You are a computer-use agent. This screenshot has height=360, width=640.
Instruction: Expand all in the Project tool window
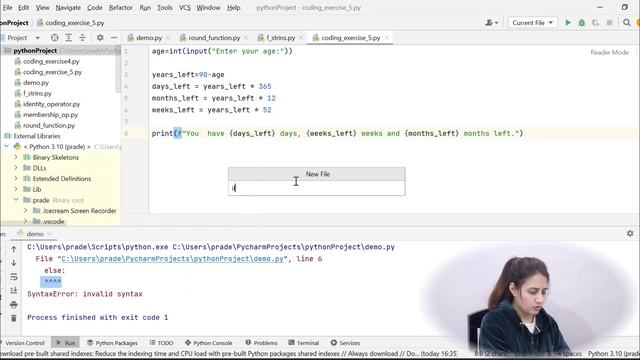click(69, 38)
